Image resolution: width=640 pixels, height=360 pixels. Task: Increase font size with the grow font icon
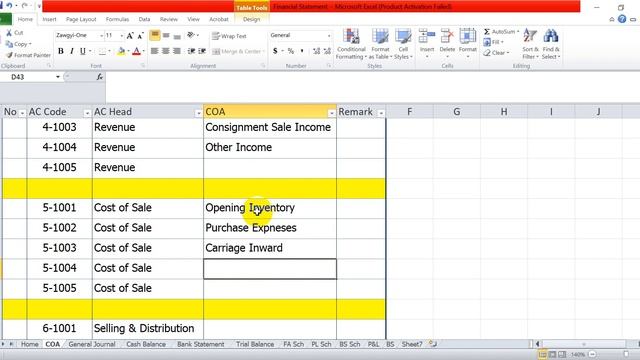point(130,36)
